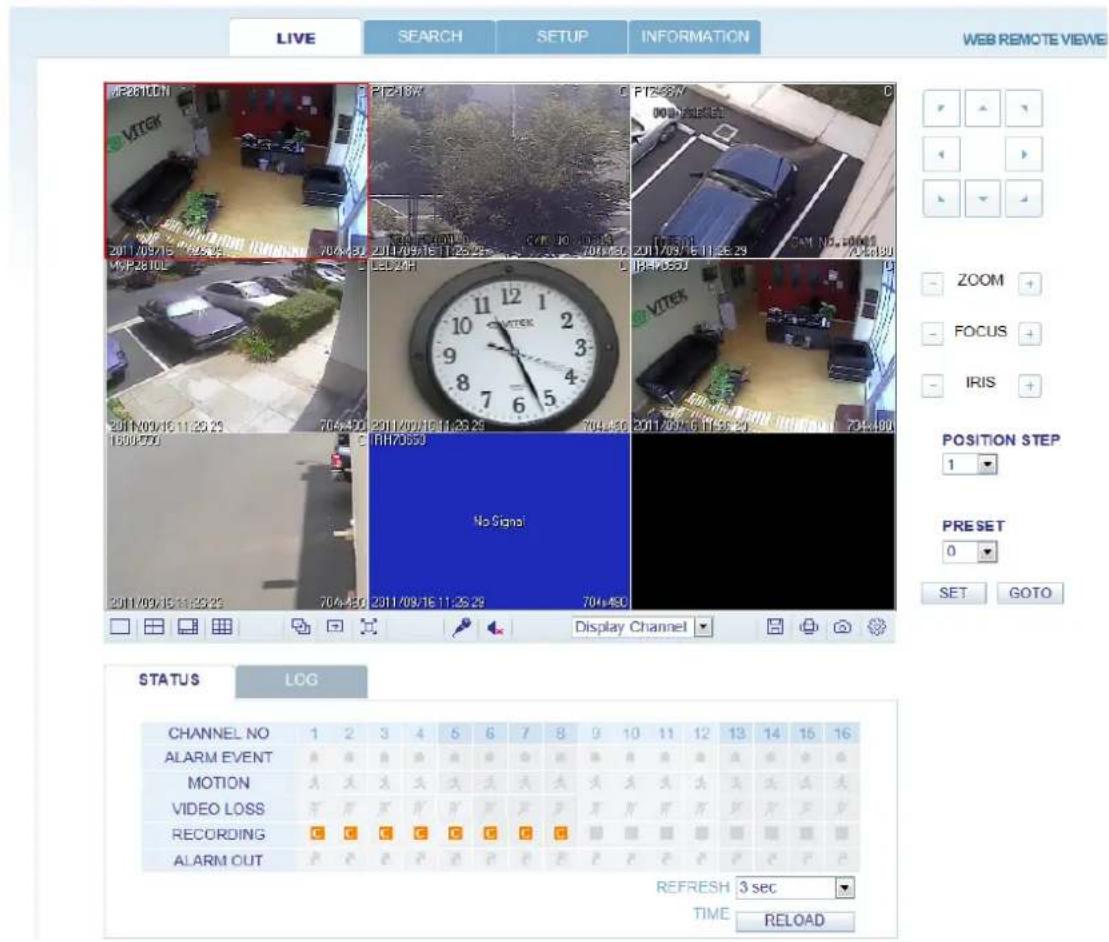Click the camera snapshot icon

tap(842, 627)
